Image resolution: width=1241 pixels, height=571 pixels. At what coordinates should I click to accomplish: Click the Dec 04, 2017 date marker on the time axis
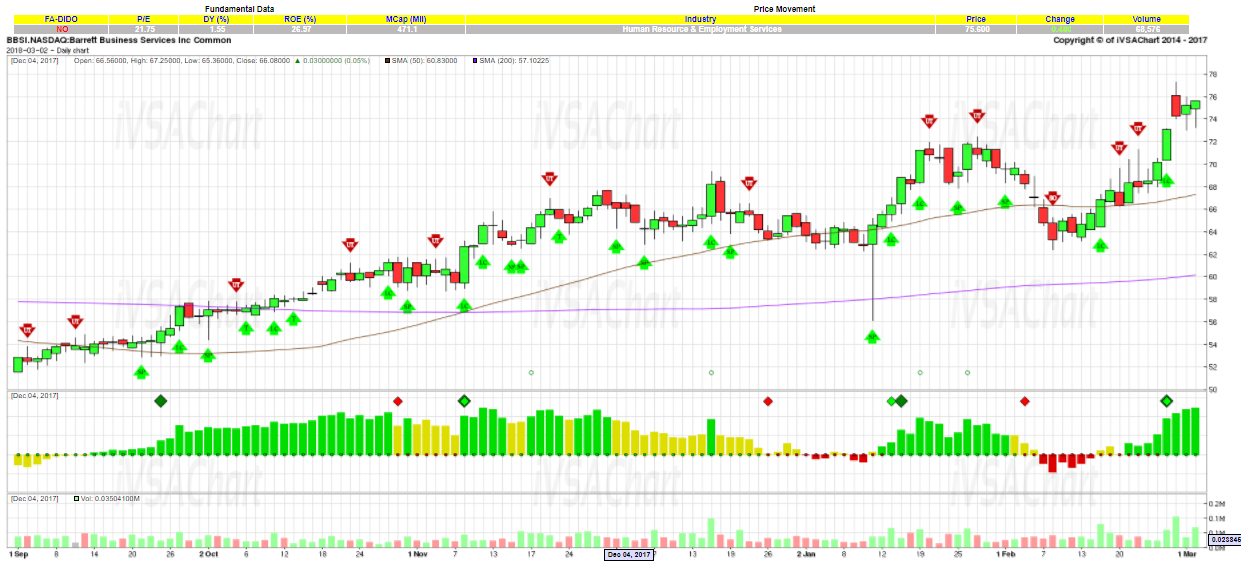click(629, 554)
